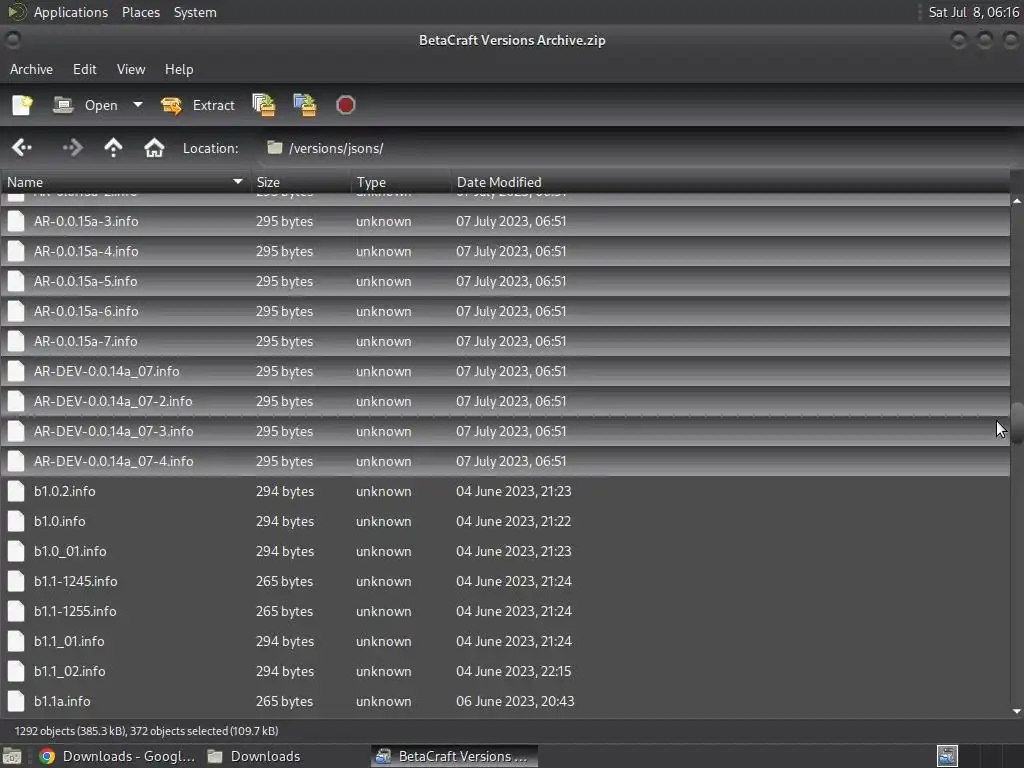Switch to the Downloads folder taskbar window

pyautogui.click(x=255, y=756)
